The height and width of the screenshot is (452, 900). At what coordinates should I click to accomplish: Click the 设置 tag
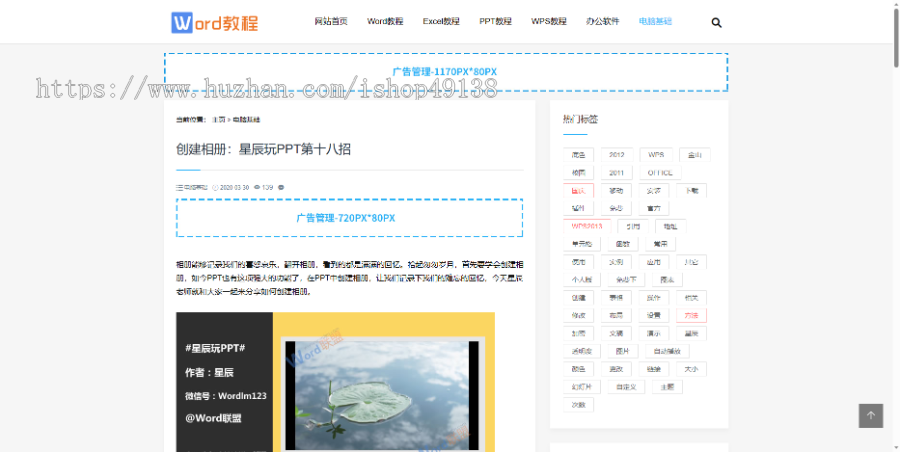(653, 315)
